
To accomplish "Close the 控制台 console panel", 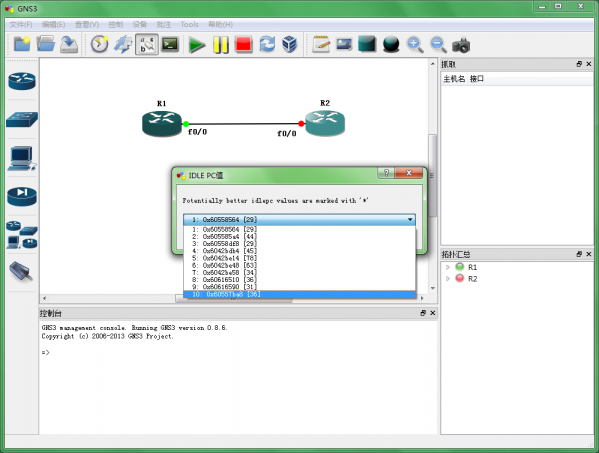I will tap(432, 313).
